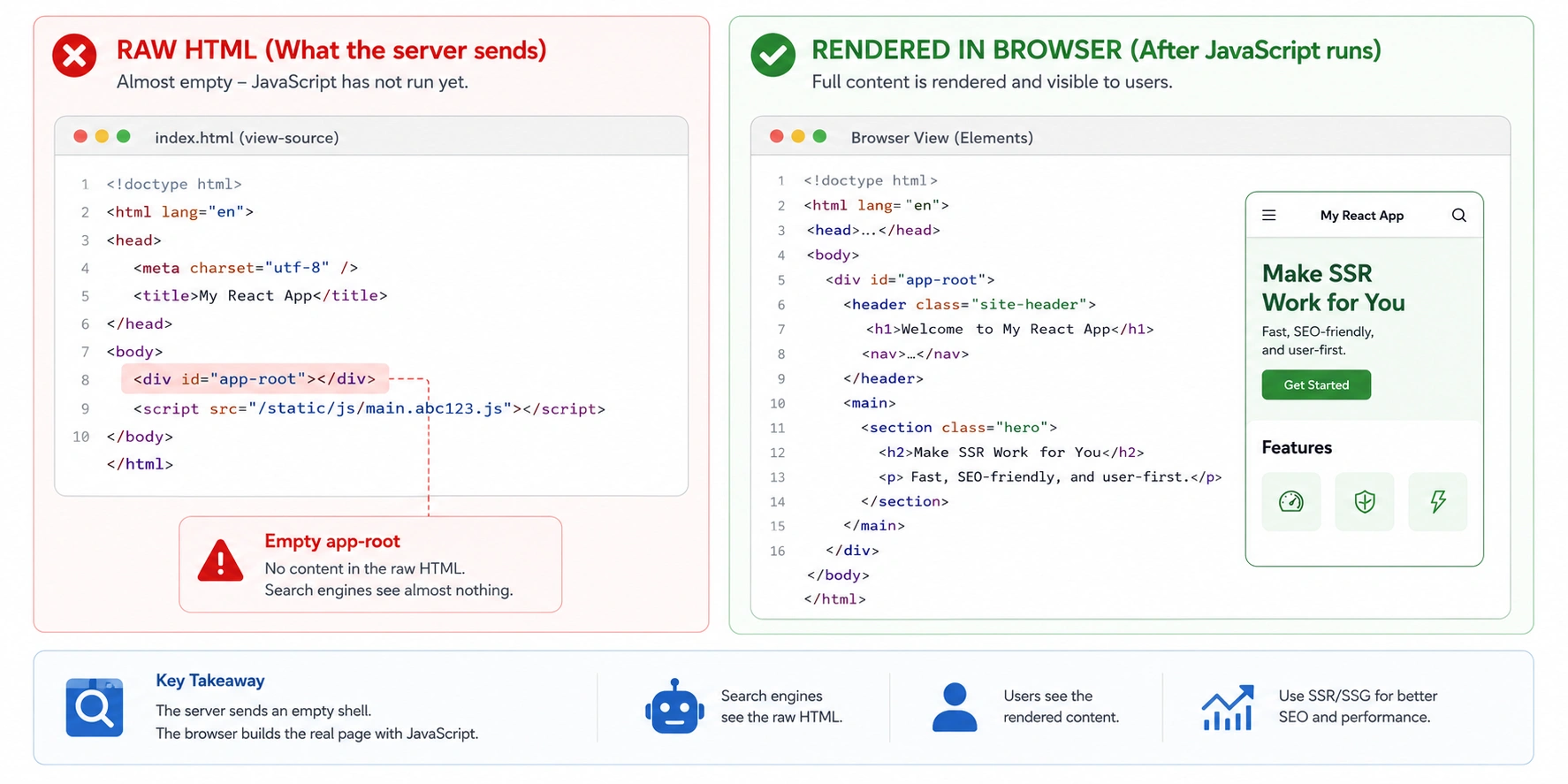The height and width of the screenshot is (784, 1568).
Task: Click the p Fast, SEO-friendly code line
Action: pyautogui.click(x=1050, y=476)
